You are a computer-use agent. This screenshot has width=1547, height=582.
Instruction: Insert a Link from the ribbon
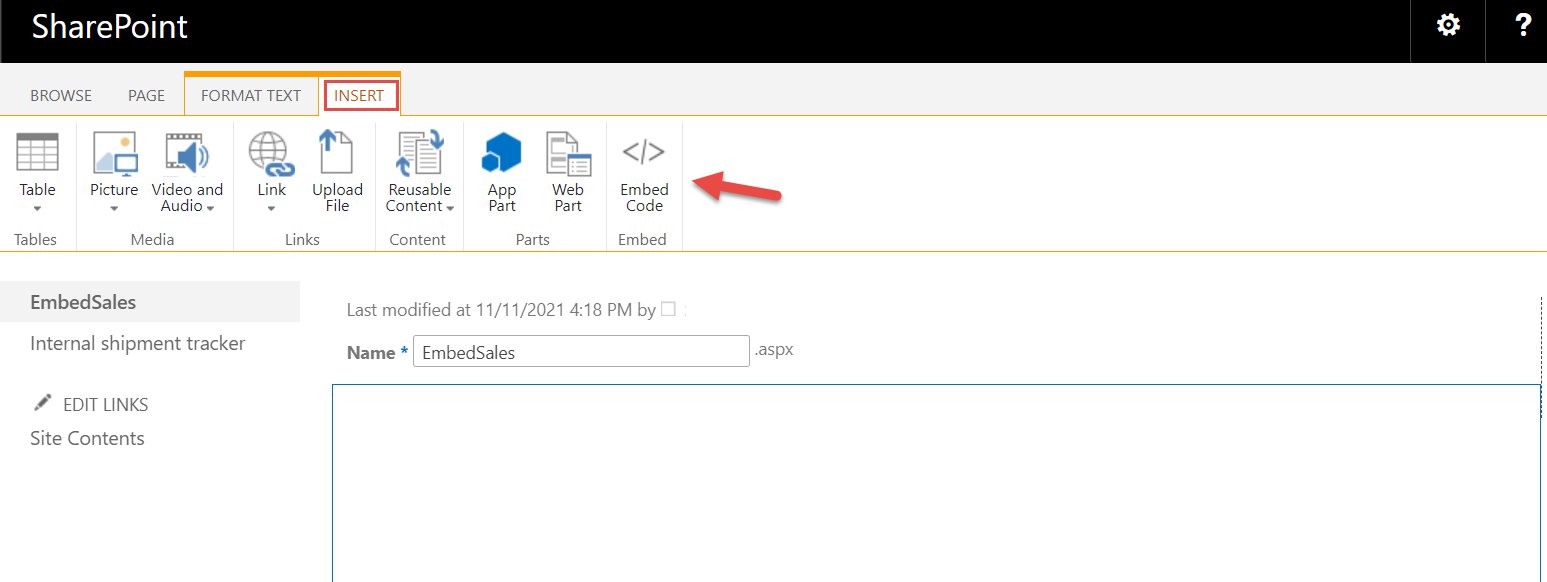[271, 172]
